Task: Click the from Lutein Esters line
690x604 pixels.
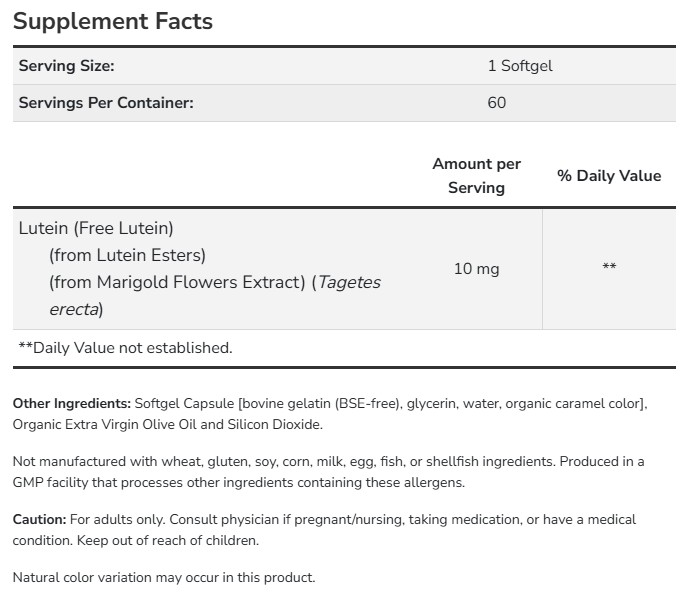Action: point(127,255)
